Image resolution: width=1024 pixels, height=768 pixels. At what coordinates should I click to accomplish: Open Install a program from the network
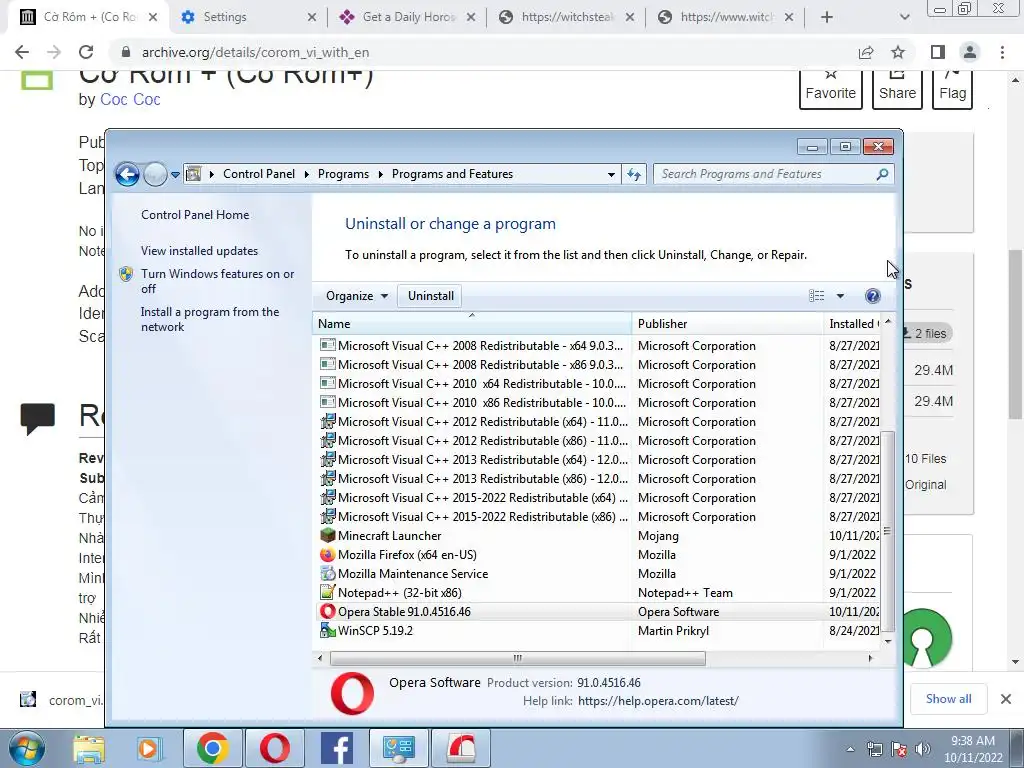tap(210, 319)
